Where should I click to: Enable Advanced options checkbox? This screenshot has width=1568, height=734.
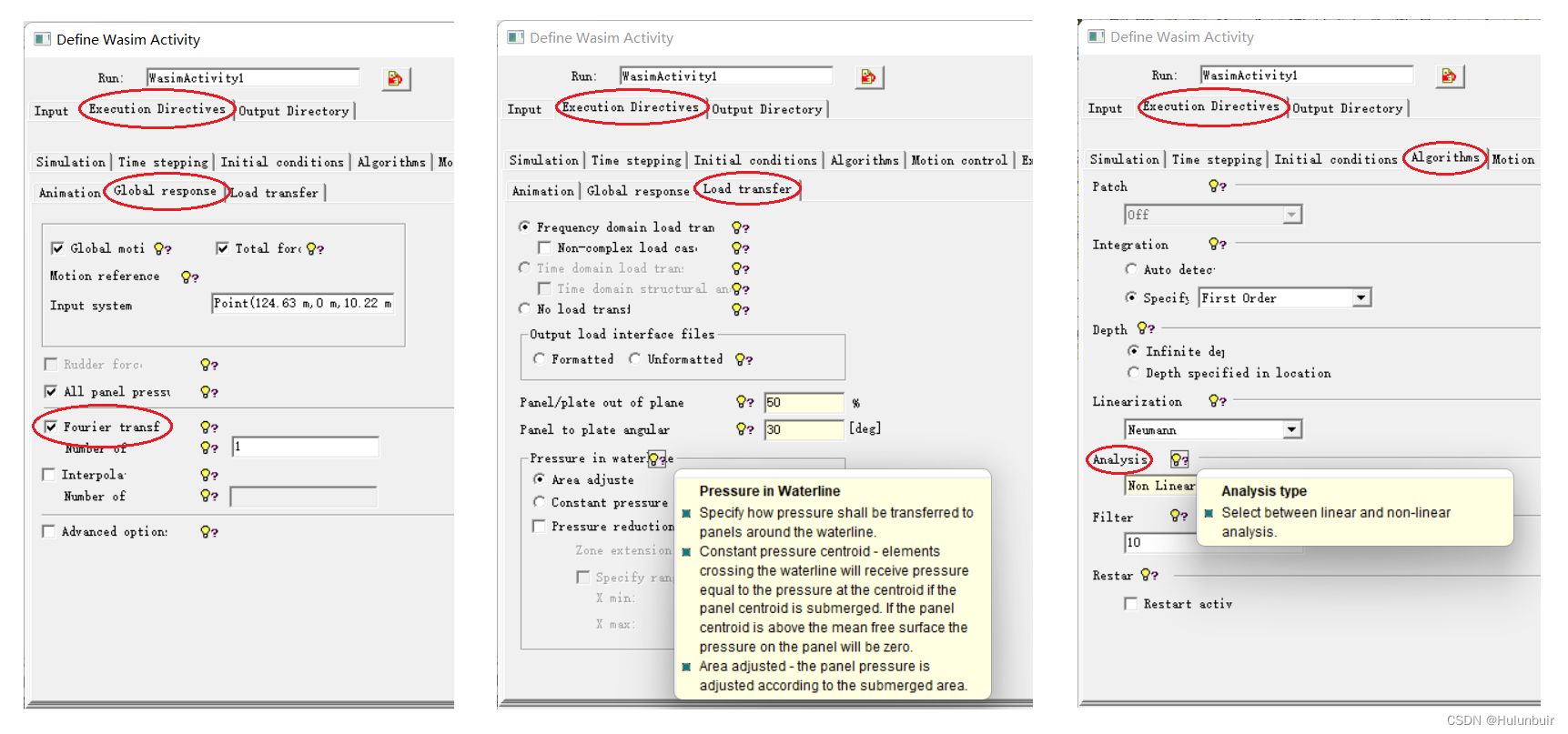(49, 531)
